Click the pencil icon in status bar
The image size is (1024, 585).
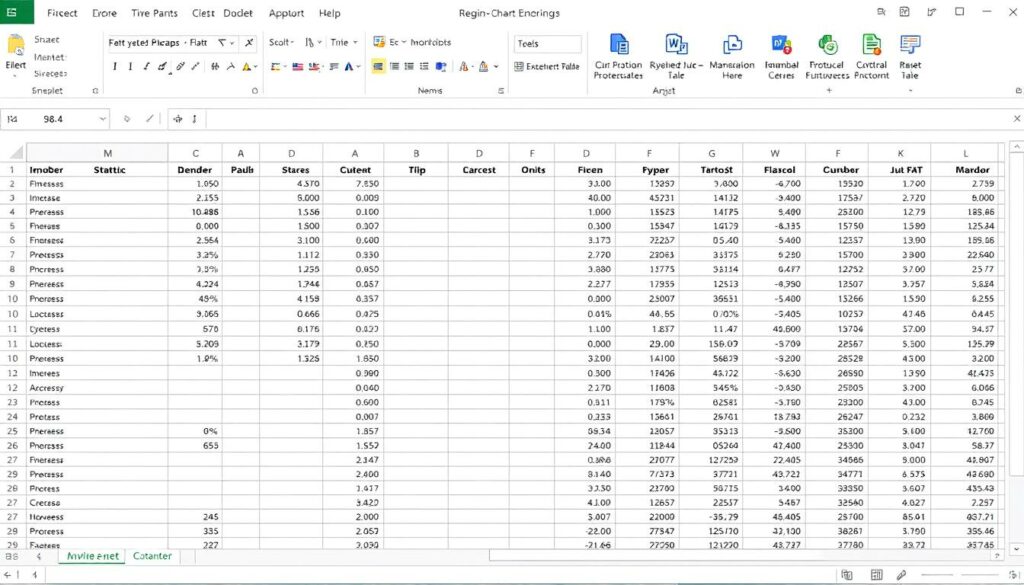[901, 575]
